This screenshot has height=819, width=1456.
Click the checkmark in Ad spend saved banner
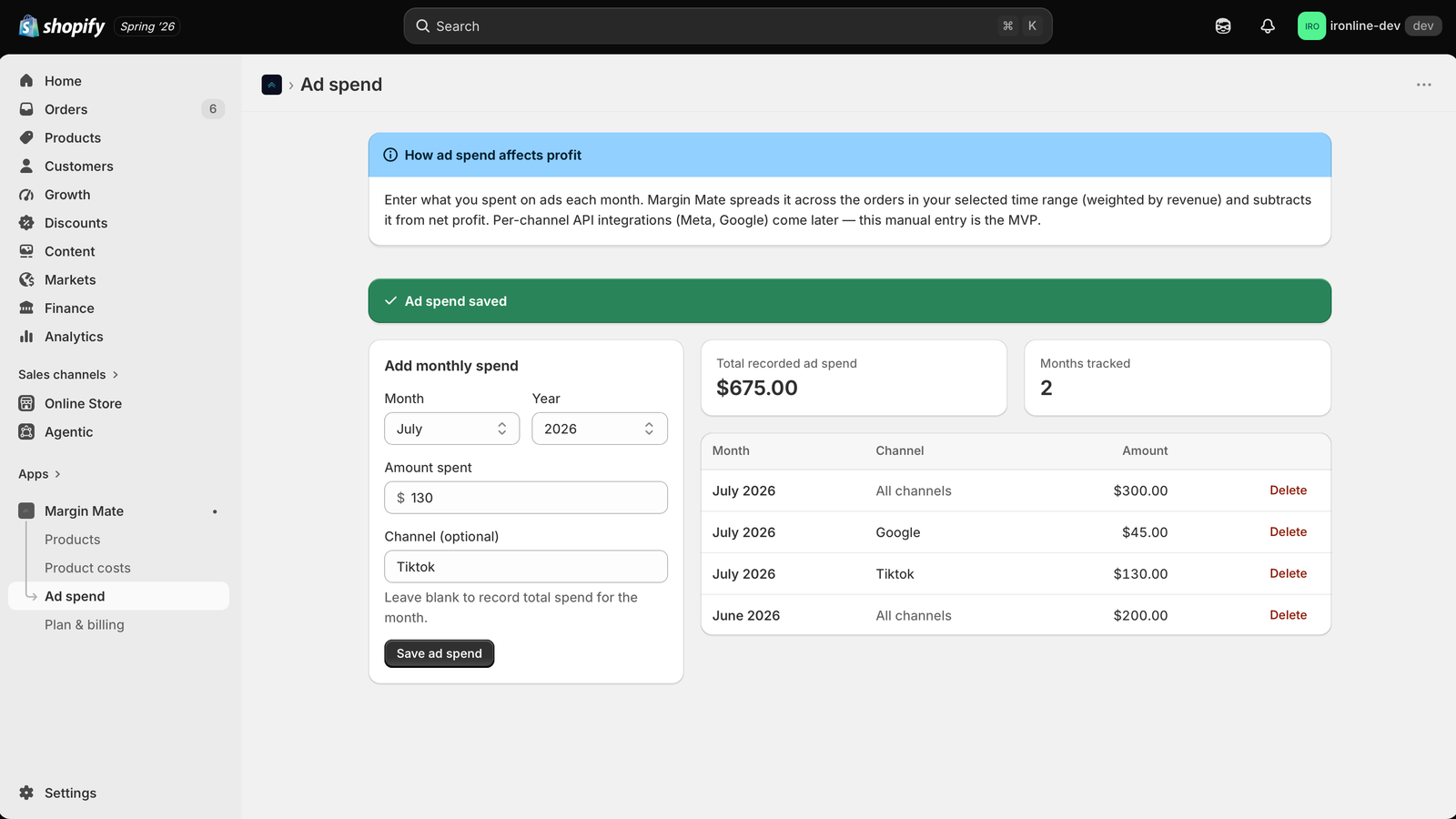pyautogui.click(x=390, y=301)
